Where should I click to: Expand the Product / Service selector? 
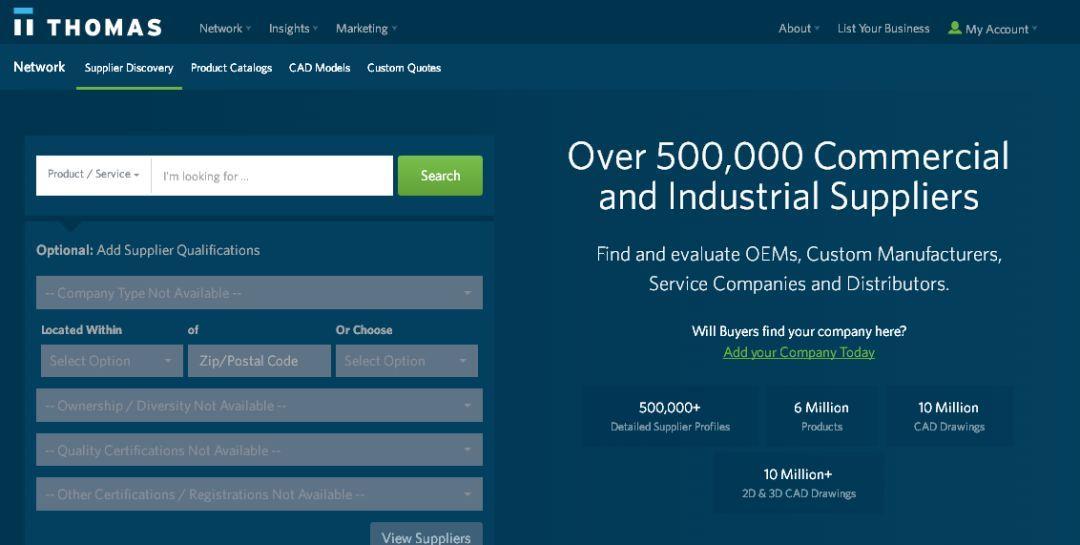click(94, 175)
